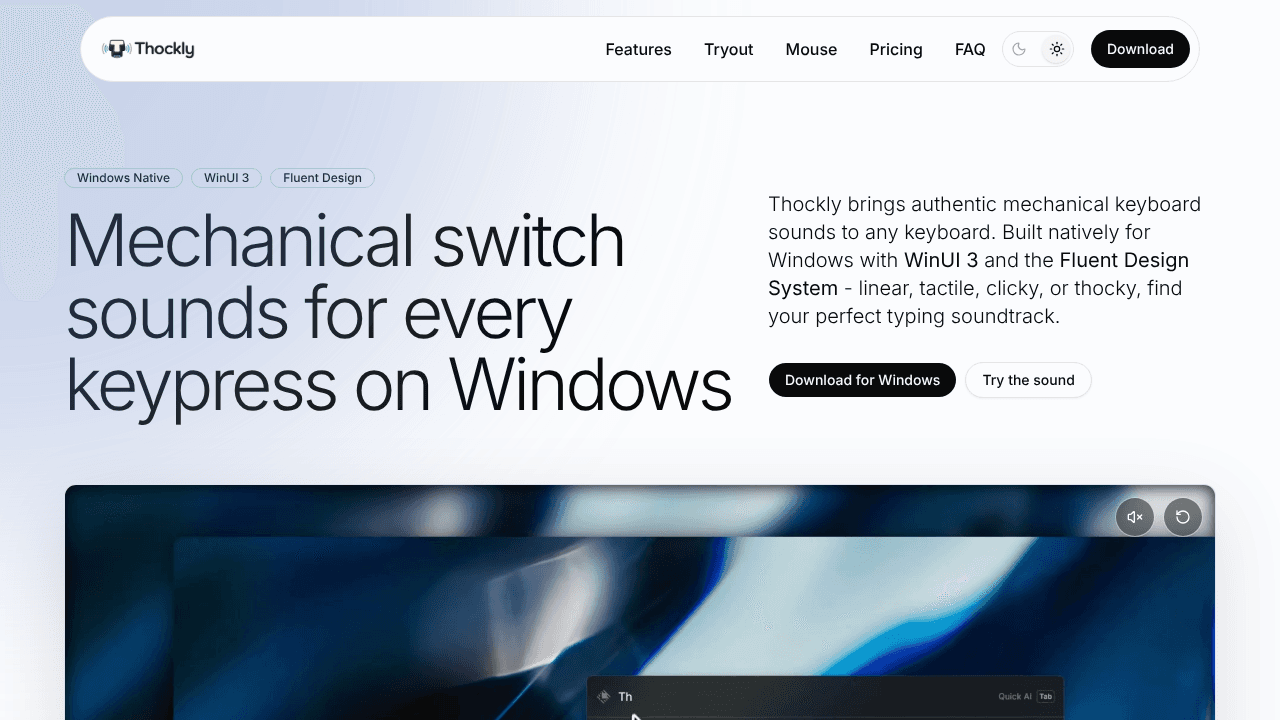Viewport: 1280px width, 720px height.
Task: Open the Mouse nav link
Action: tap(811, 49)
